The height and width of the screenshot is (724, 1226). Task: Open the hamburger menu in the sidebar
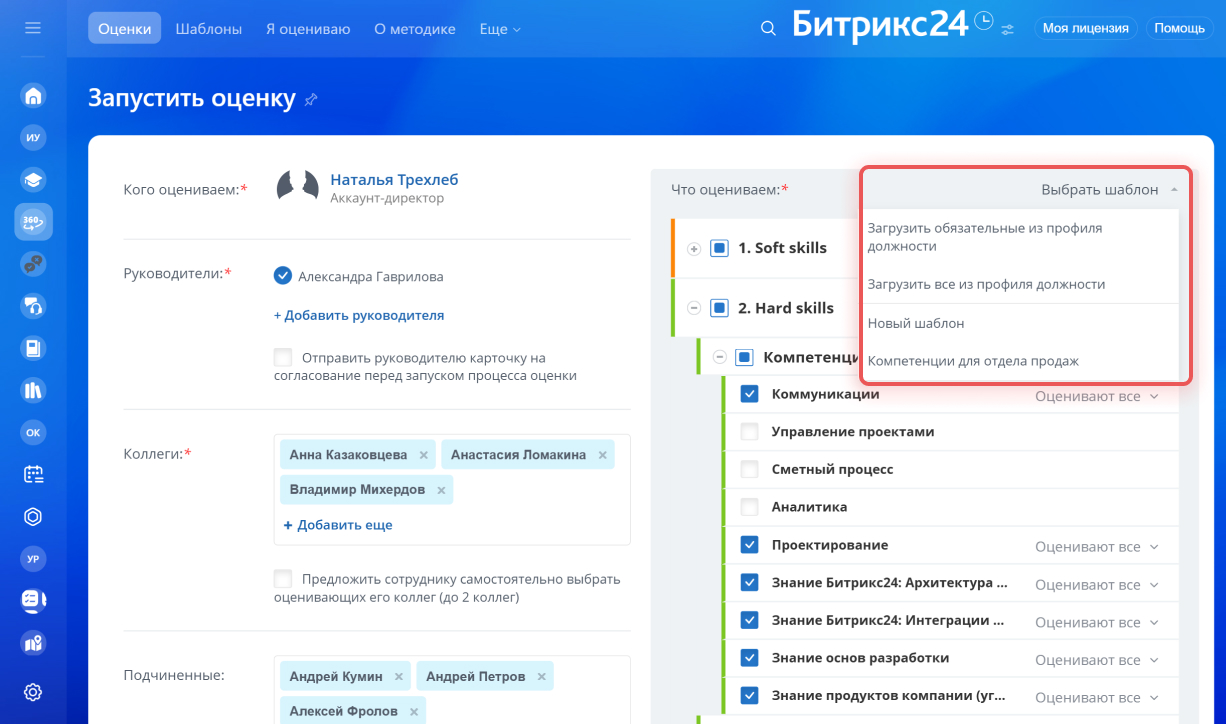click(33, 28)
